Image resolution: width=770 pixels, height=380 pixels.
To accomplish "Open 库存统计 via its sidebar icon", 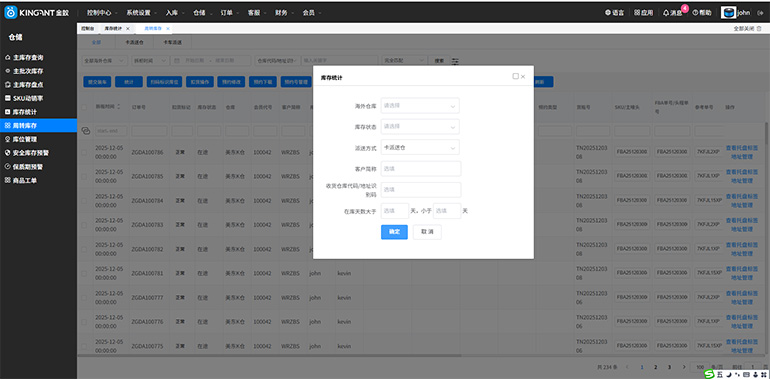I will point(7,112).
